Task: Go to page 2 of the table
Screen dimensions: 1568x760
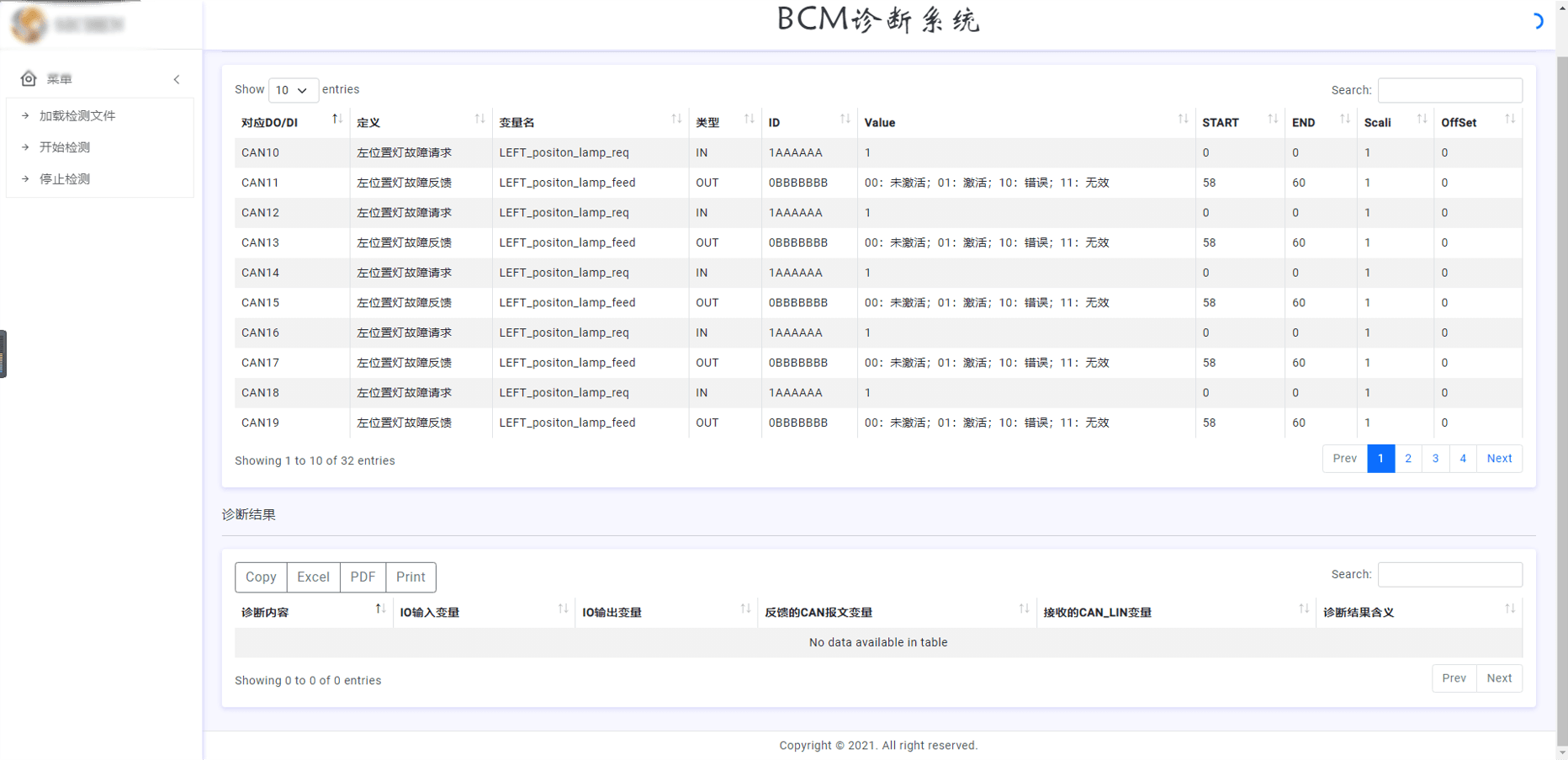Action: pos(1408,459)
